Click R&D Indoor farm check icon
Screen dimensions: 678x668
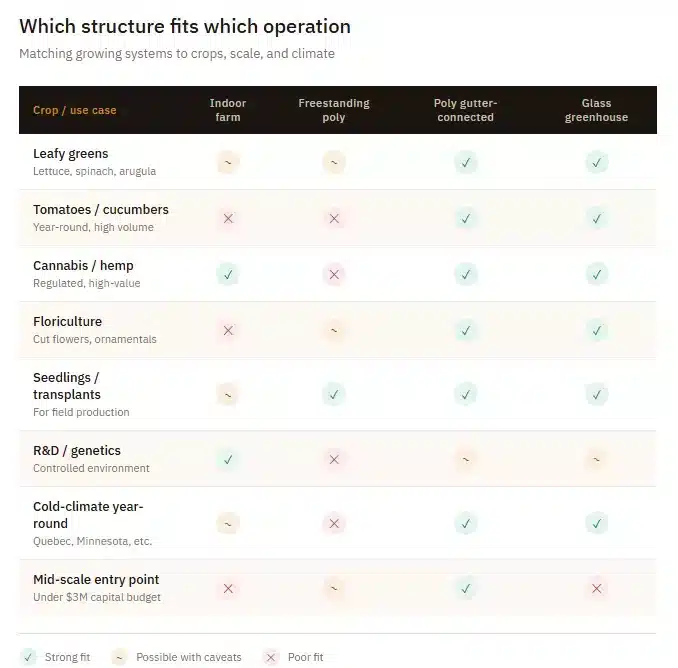228,459
